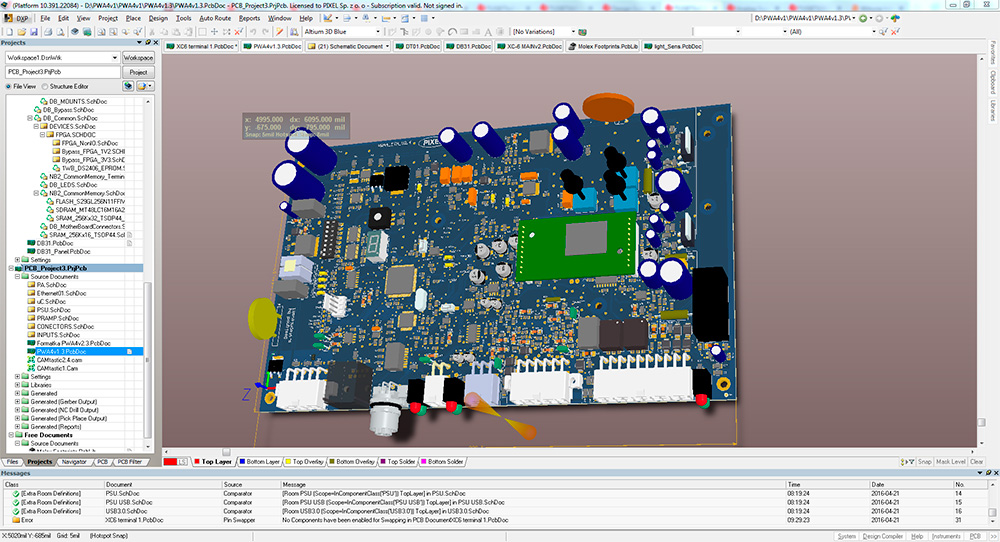Viewport: 1000px width, 542px height.
Task: Click the Print Preview icon
Action: tap(61, 31)
